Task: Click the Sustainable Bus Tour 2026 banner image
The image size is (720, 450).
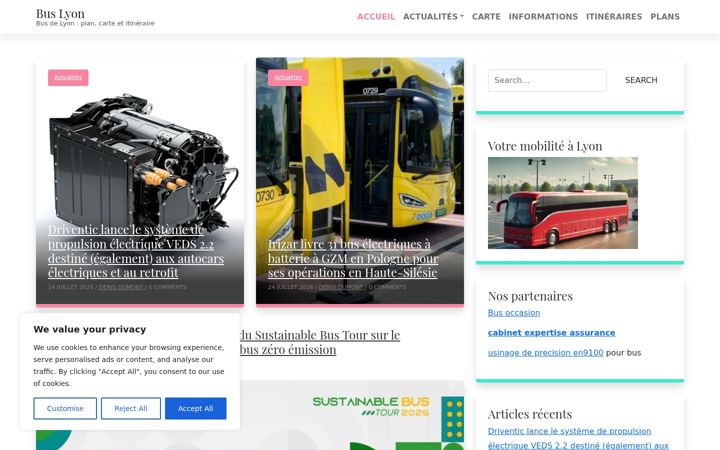Action: (x=352, y=415)
